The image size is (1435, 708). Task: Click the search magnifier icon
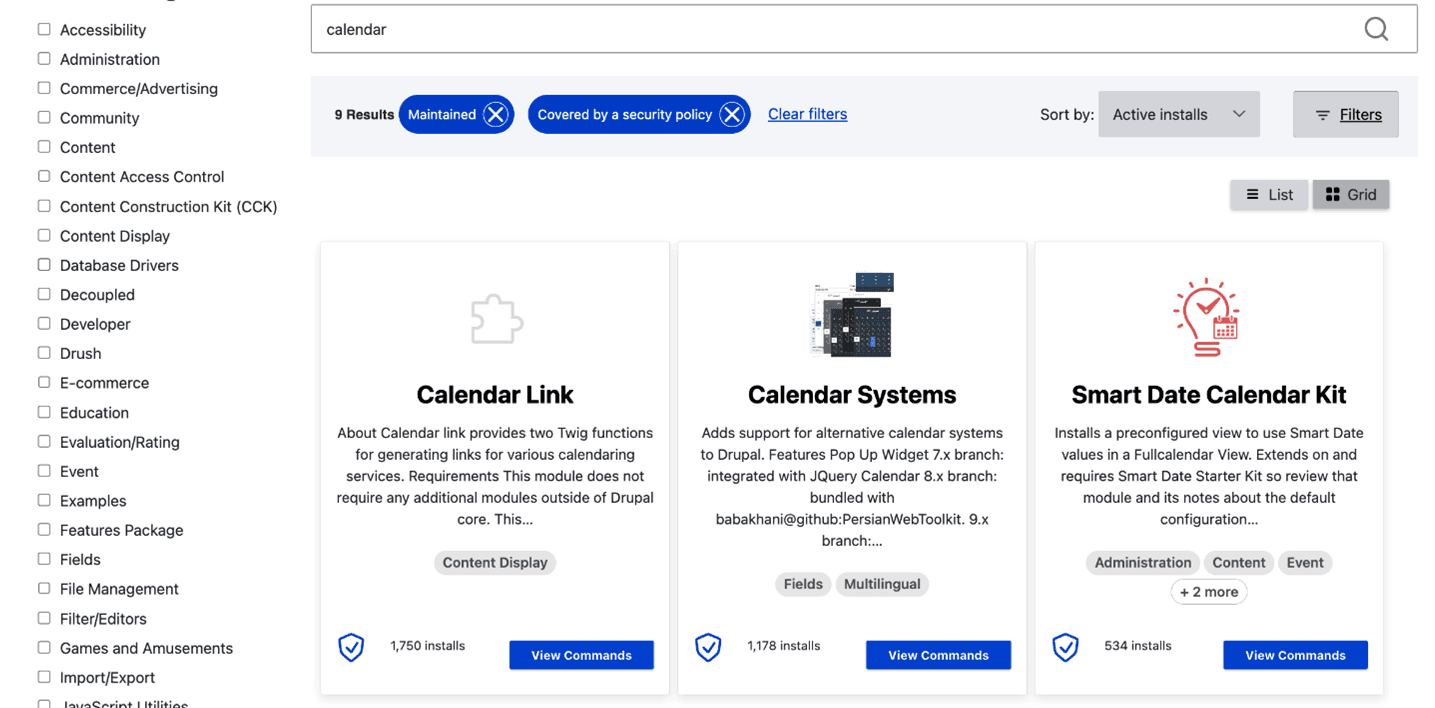click(x=1376, y=29)
